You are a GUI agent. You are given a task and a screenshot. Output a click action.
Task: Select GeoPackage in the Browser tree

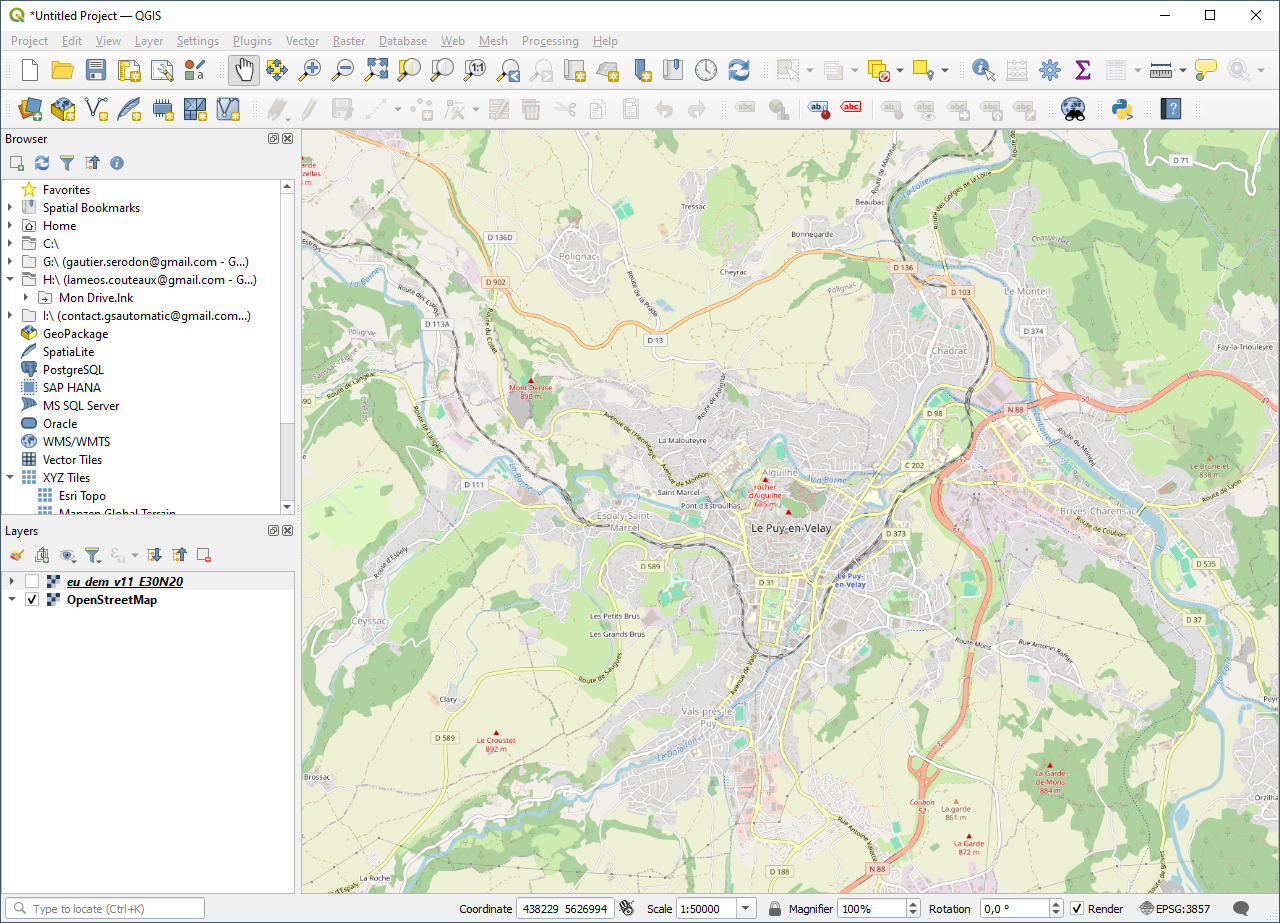coord(75,334)
